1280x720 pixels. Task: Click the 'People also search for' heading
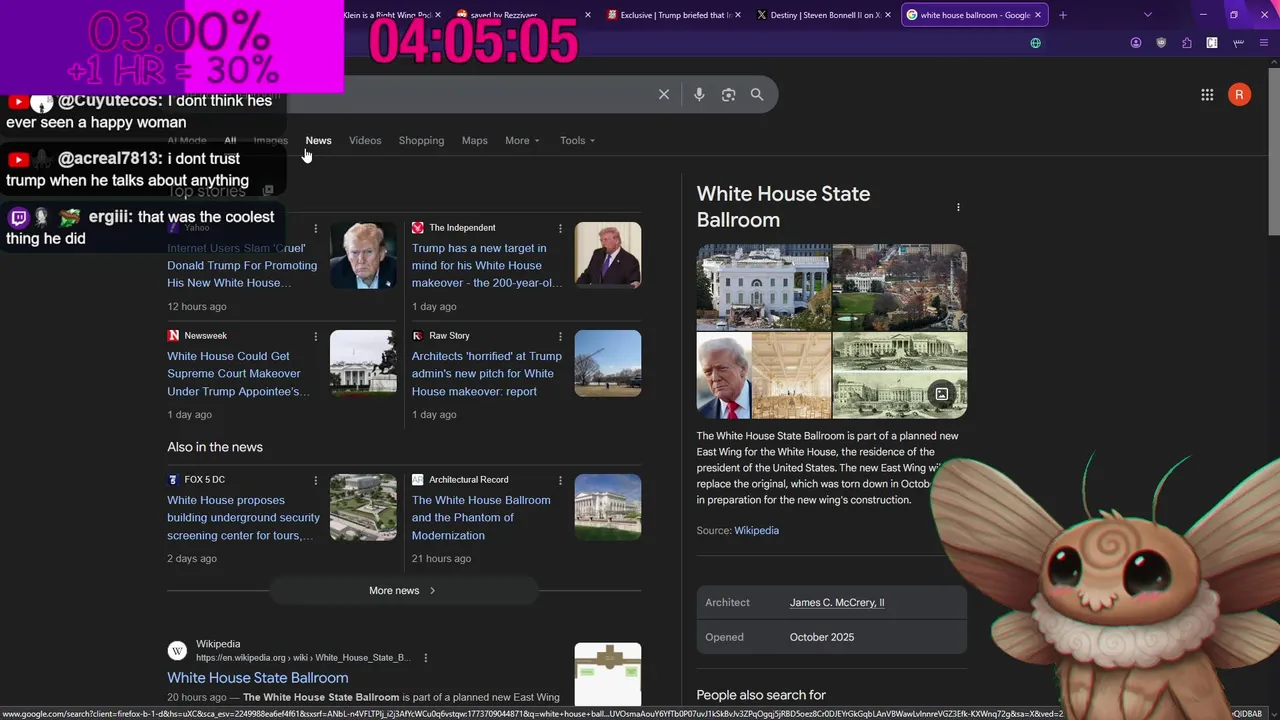(x=761, y=695)
